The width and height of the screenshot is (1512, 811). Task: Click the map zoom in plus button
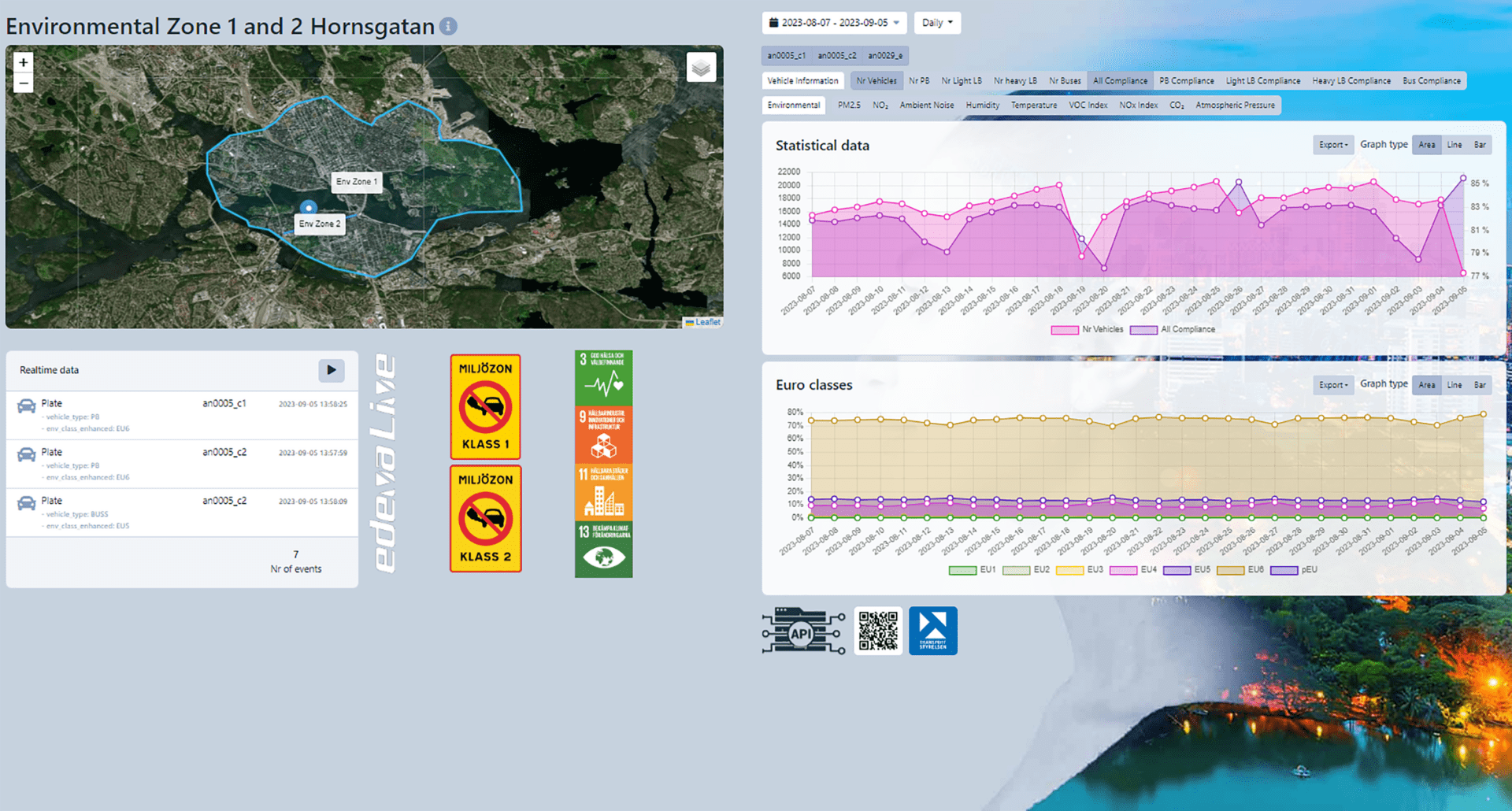pos(24,62)
